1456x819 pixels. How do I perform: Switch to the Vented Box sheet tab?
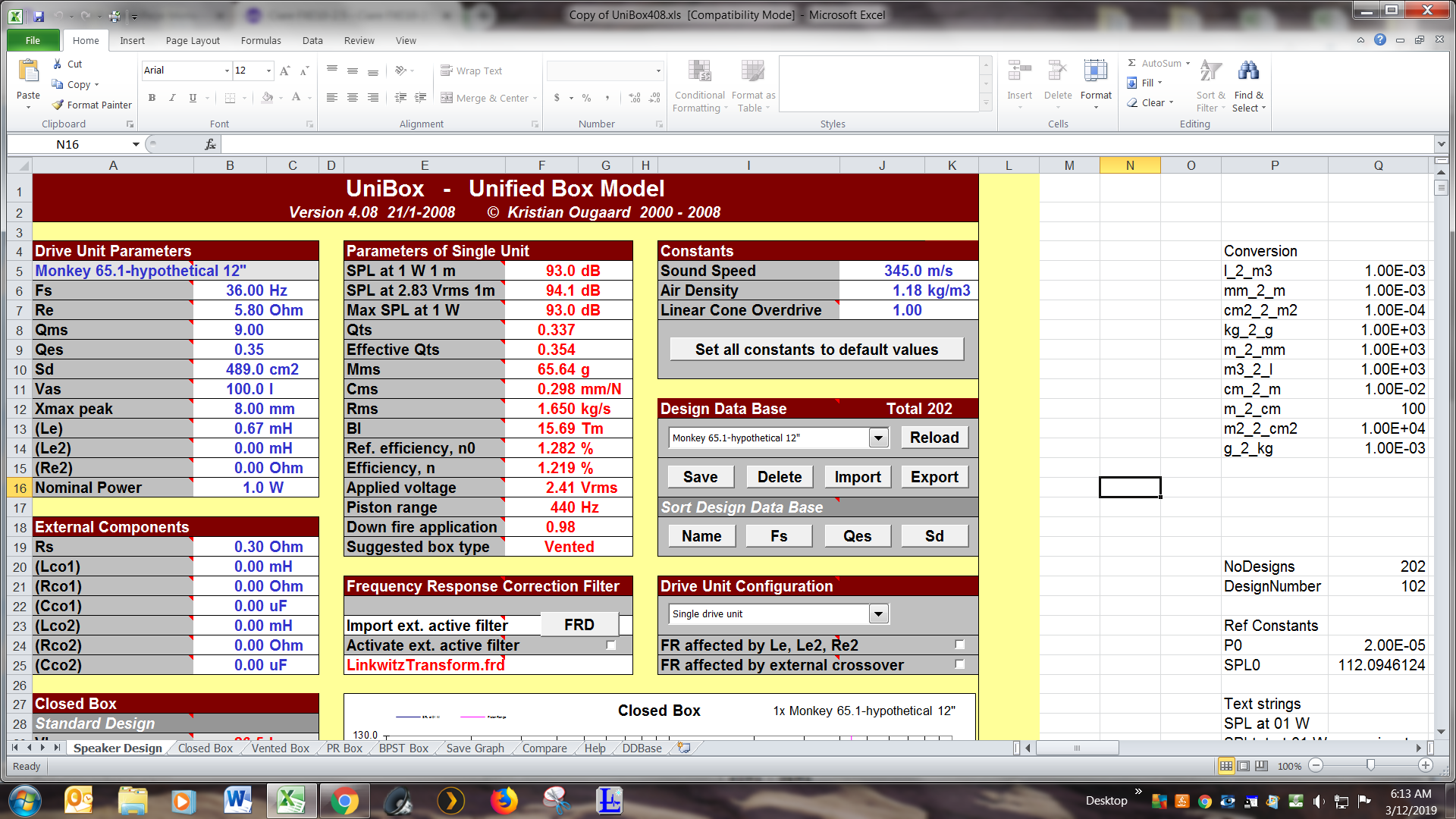pyautogui.click(x=281, y=748)
